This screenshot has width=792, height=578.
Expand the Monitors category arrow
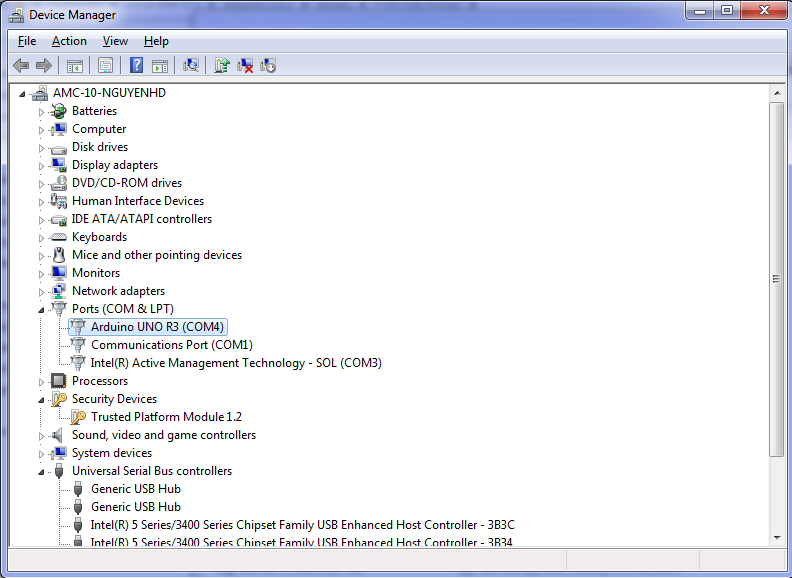point(41,274)
